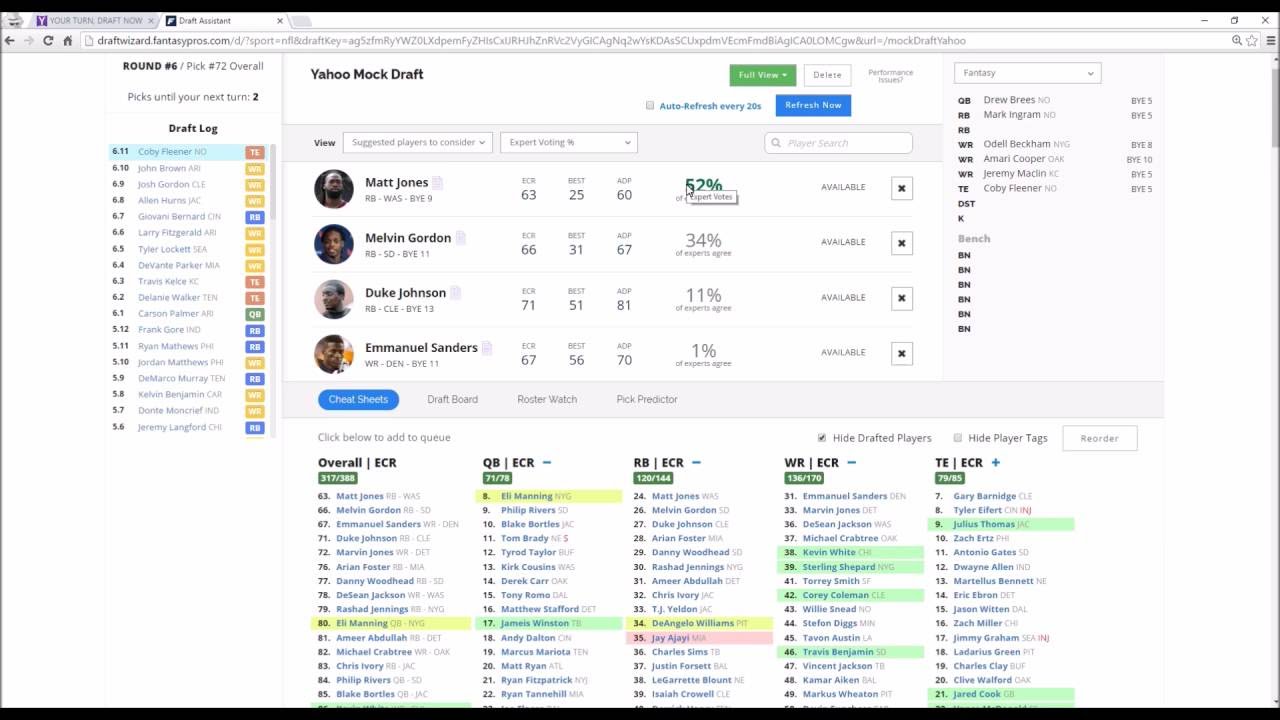Image resolution: width=1280 pixels, height=720 pixels.
Task: Click the Player Search input field
Action: pos(838,143)
